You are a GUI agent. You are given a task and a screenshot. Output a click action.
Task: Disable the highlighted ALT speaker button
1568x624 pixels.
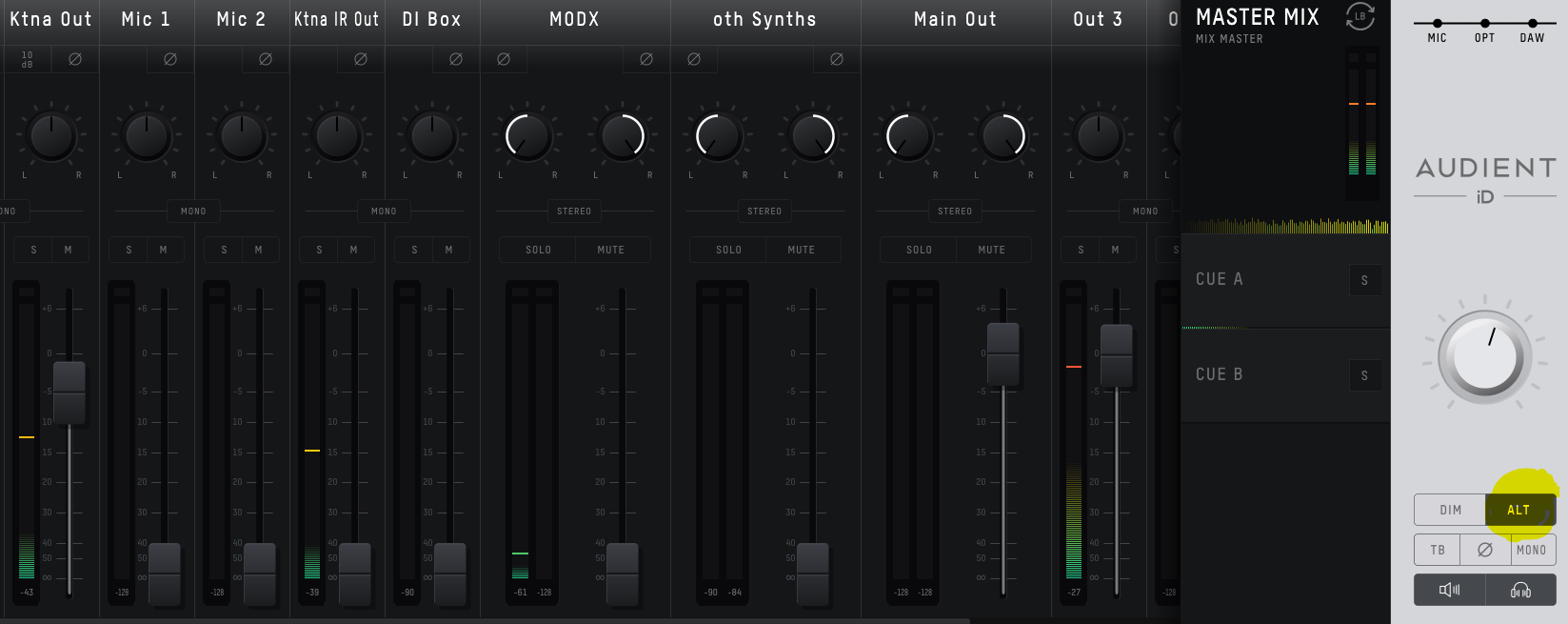point(1519,510)
